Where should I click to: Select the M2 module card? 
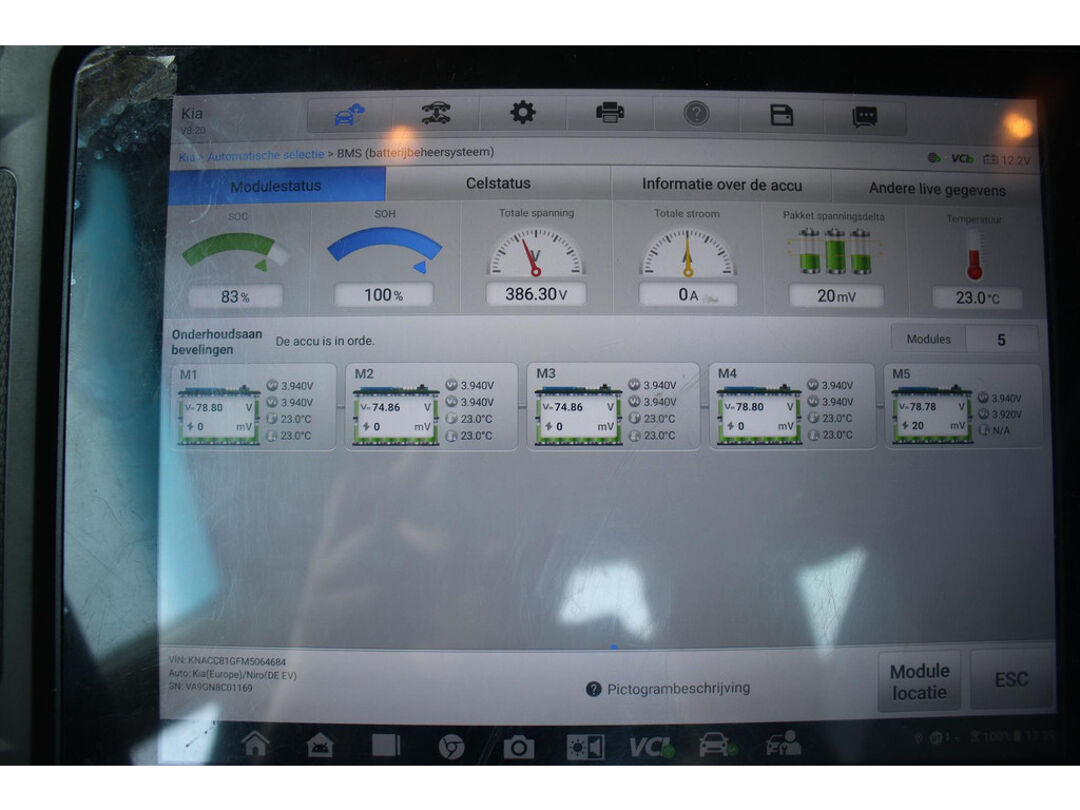(x=432, y=407)
